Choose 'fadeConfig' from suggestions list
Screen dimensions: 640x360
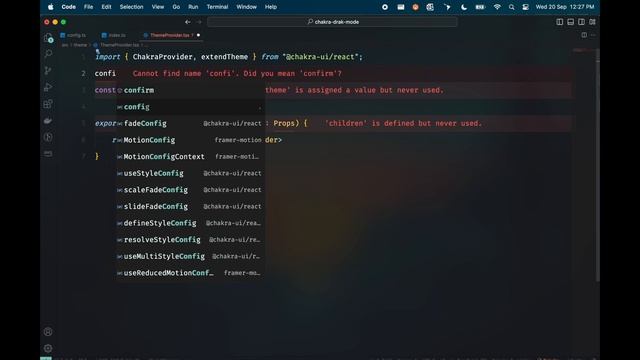[191, 123]
